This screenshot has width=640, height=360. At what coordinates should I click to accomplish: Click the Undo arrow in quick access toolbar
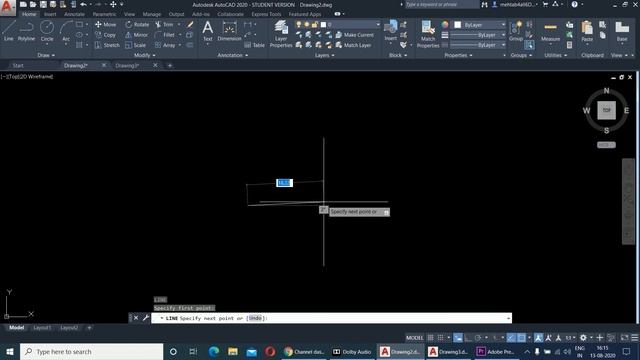pyautogui.click(x=83, y=4)
